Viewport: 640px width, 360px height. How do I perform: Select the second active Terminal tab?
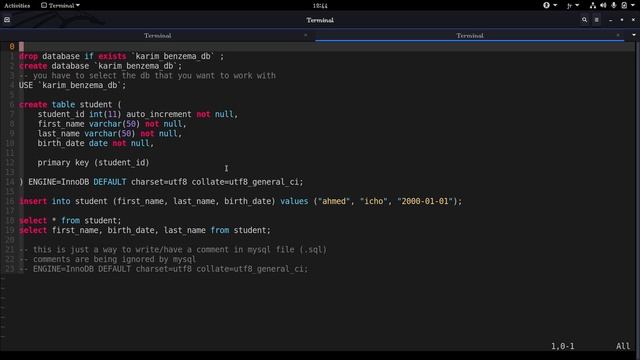pyautogui.click(x=469, y=36)
